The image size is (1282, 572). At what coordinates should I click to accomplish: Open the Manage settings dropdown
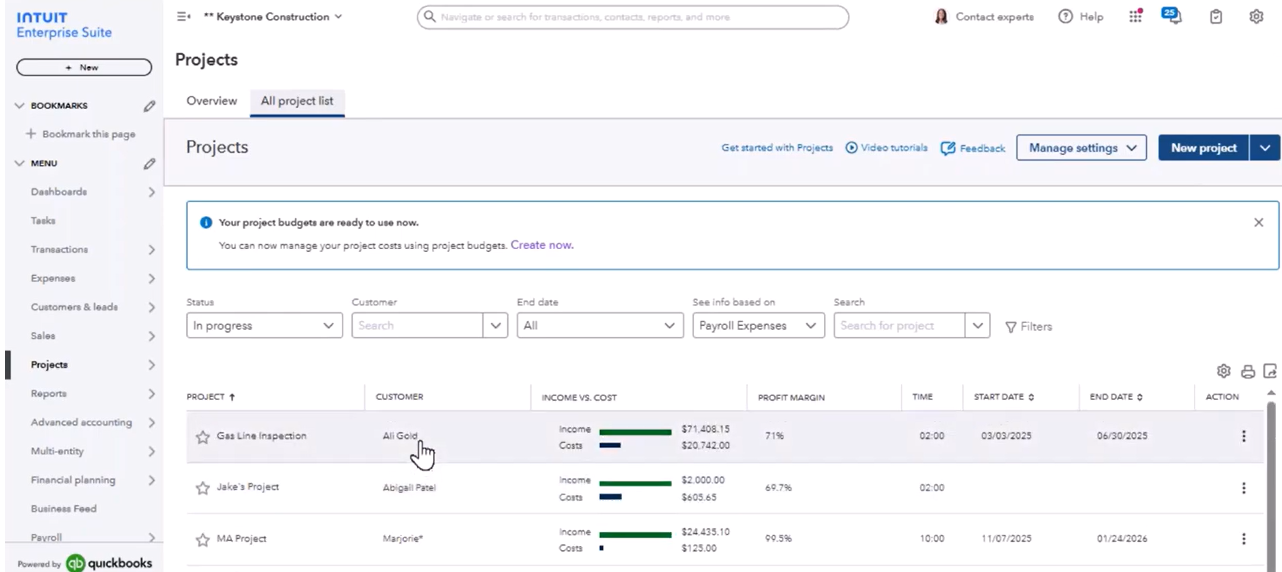[1081, 148]
